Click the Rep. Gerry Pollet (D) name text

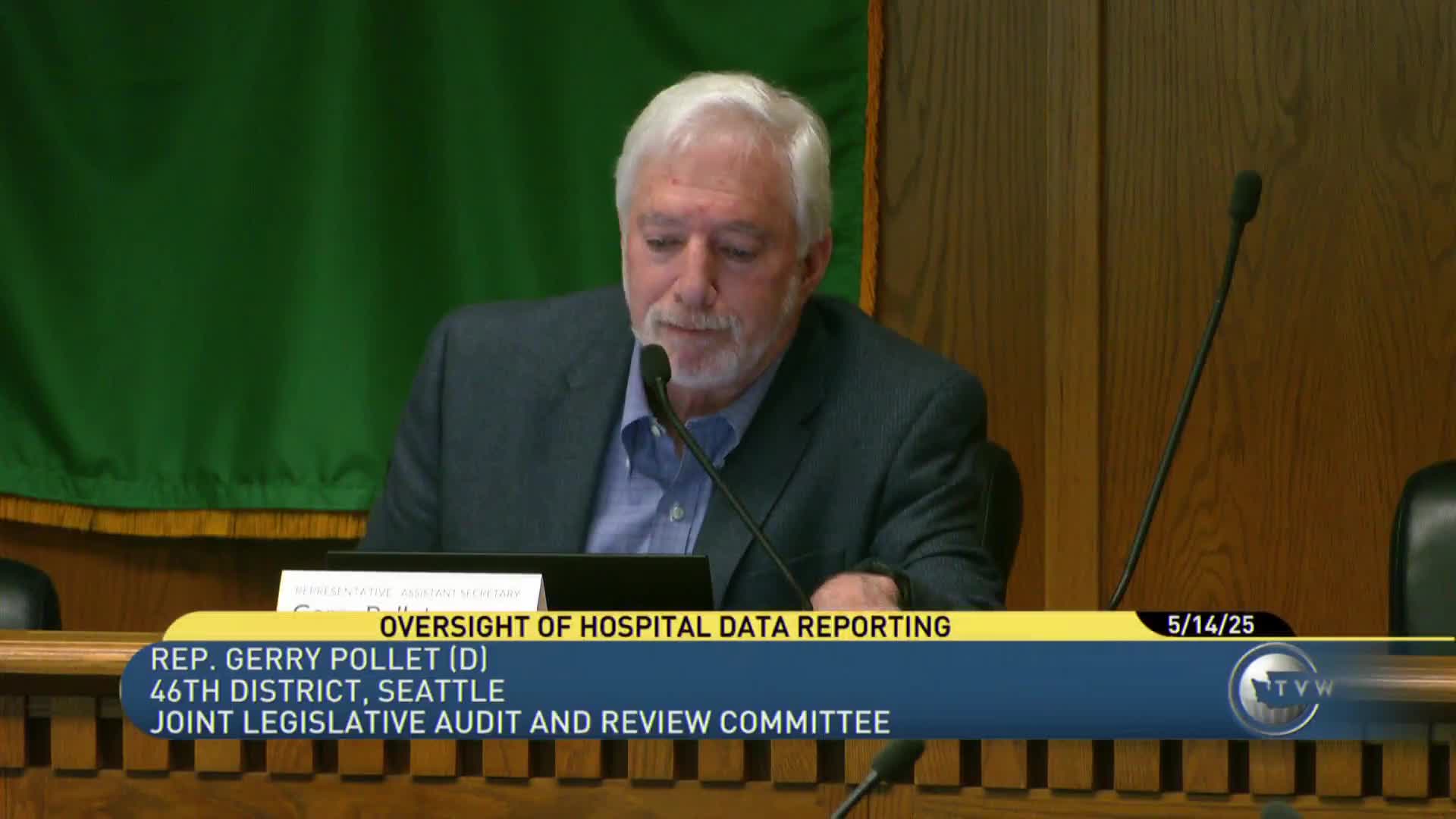coord(318,659)
